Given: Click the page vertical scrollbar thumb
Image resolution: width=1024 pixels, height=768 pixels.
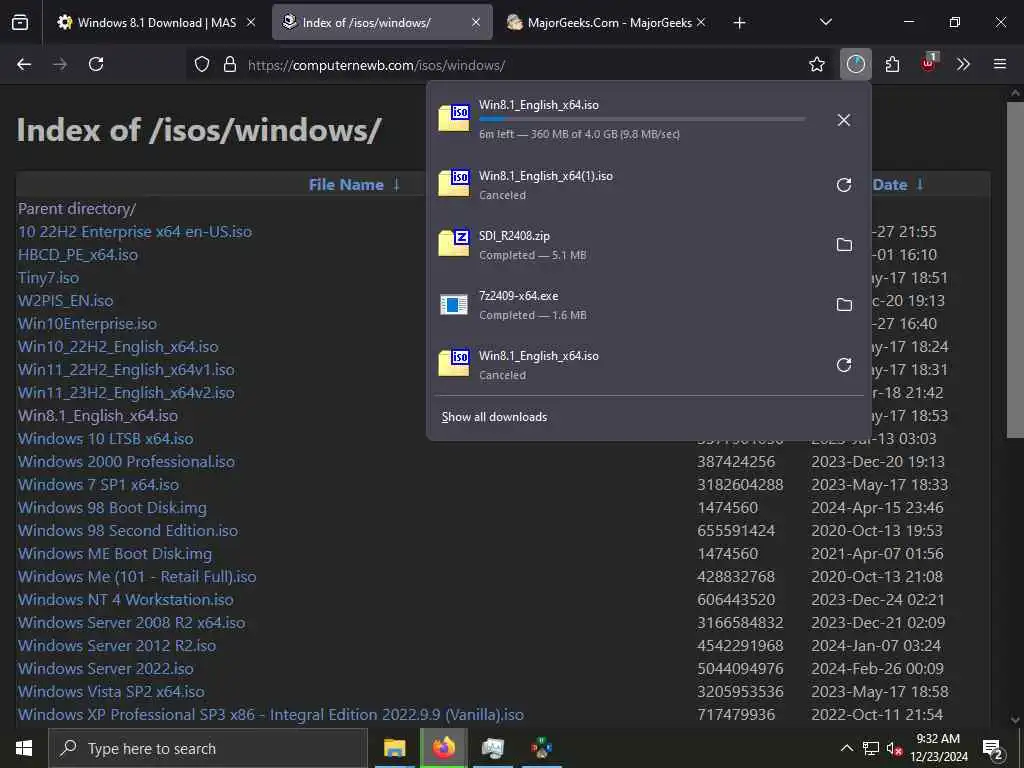Looking at the screenshot, I should pyautogui.click(x=1015, y=270).
